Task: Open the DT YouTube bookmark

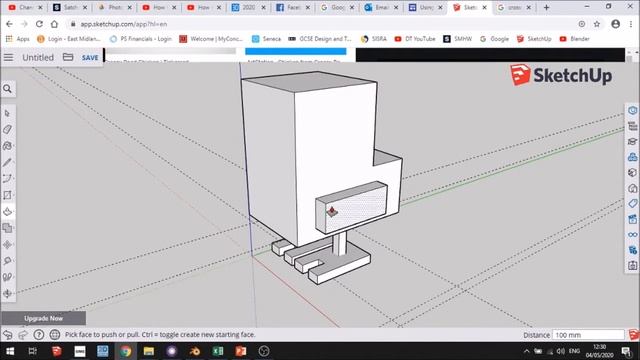Action: click(x=415, y=39)
